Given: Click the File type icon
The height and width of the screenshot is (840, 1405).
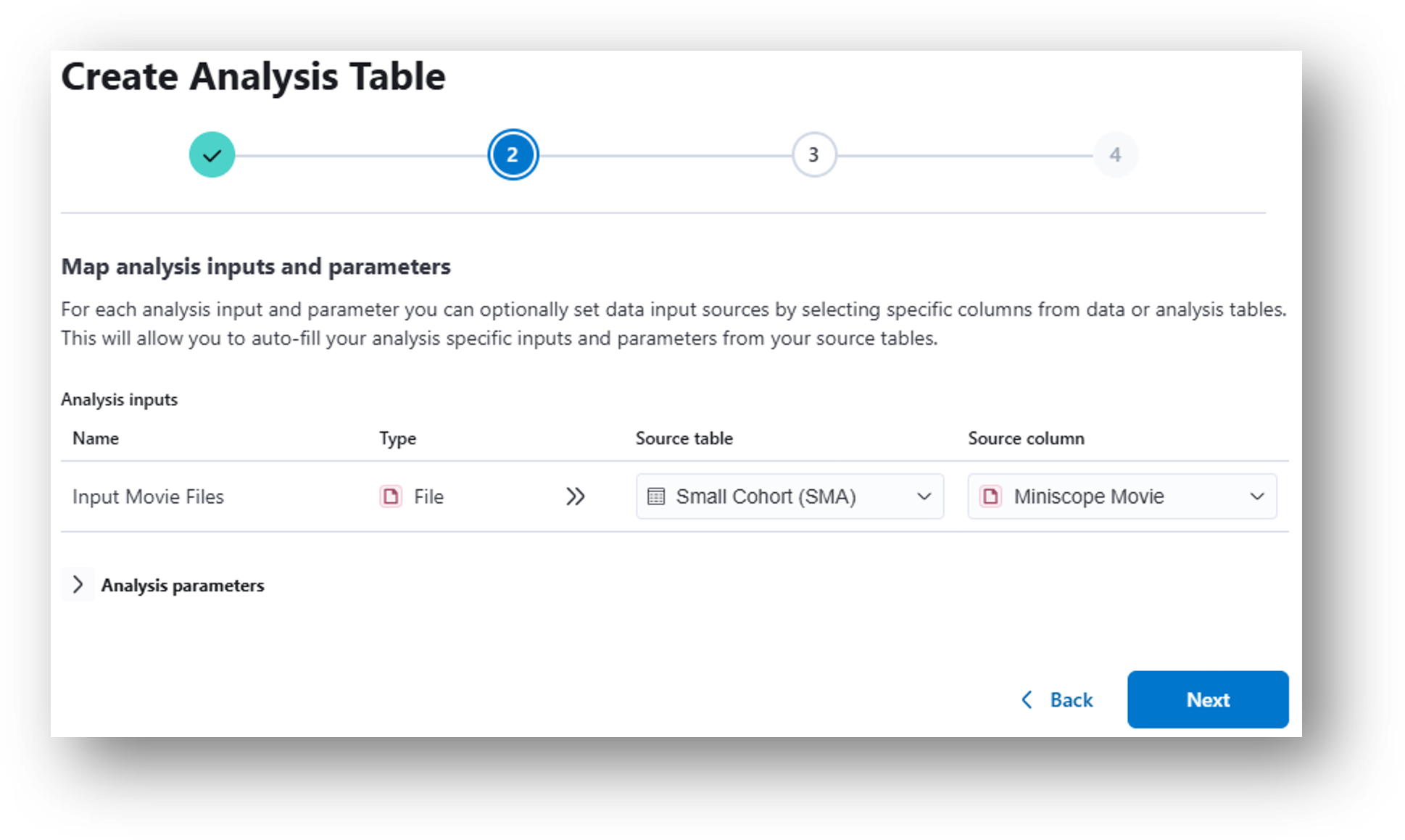Looking at the screenshot, I should (391, 496).
